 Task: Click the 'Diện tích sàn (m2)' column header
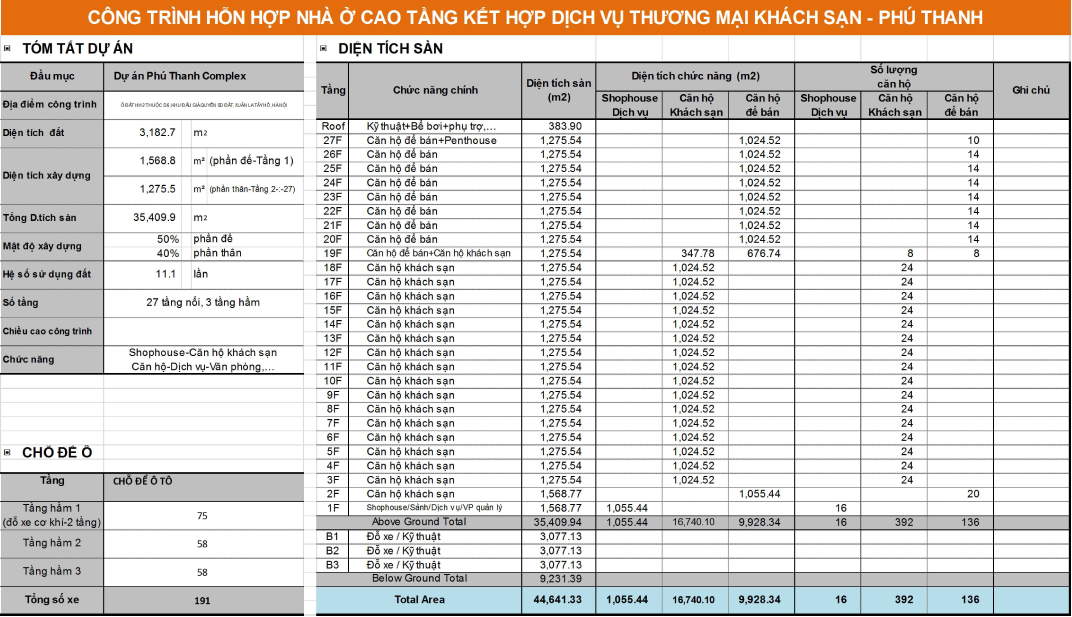[x=559, y=90]
